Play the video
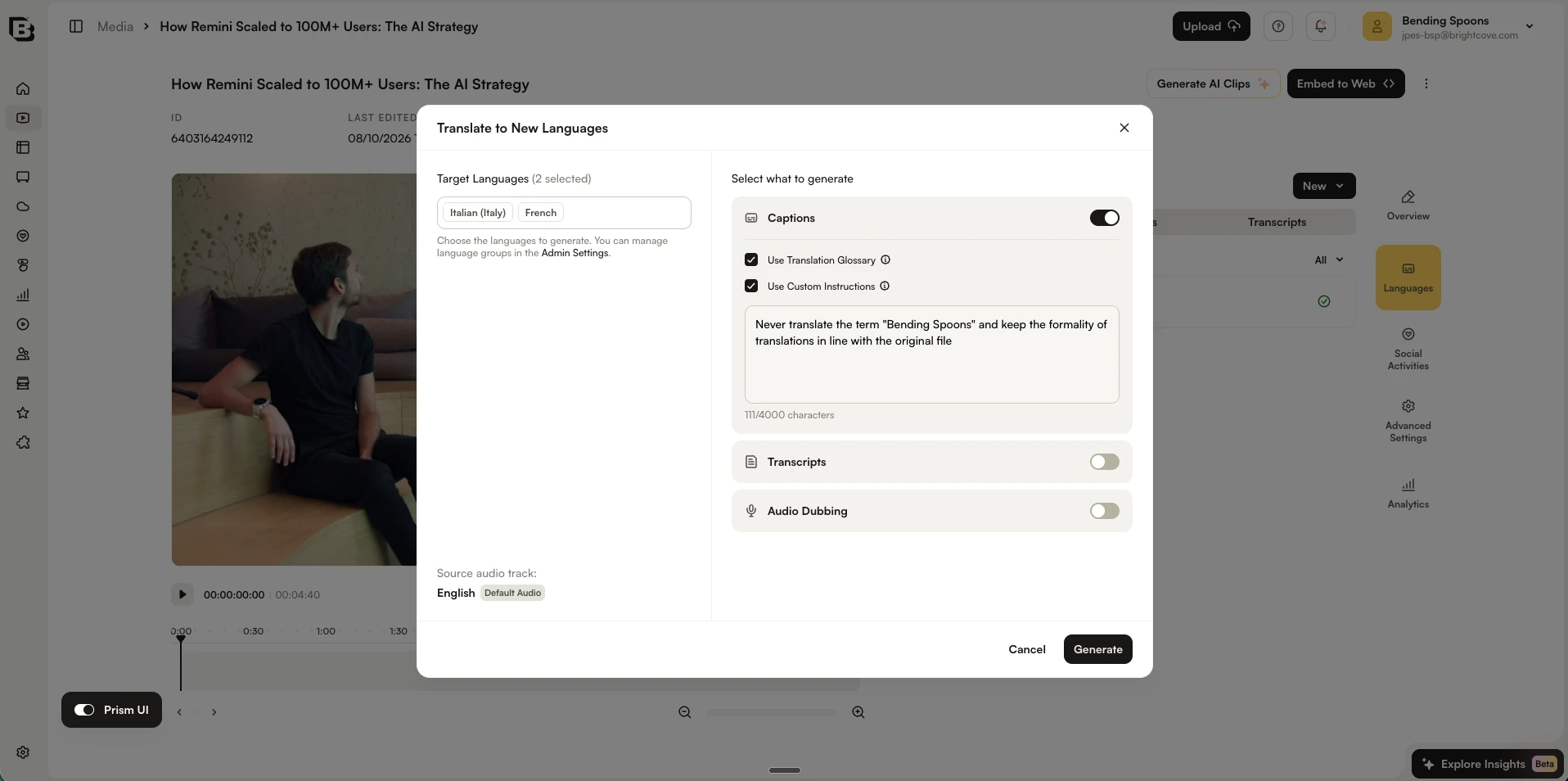Image resolution: width=1568 pixels, height=781 pixels. pos(182,594)
